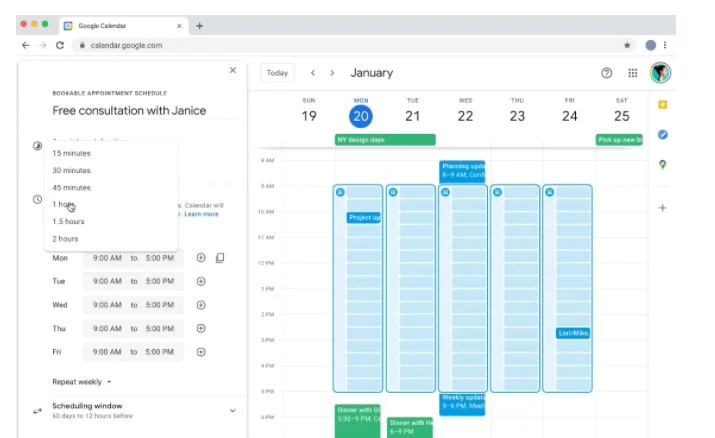Edit the Wednesday 9:00 AM start time
This screenshot has height=438, width=715.
(107, 305)
